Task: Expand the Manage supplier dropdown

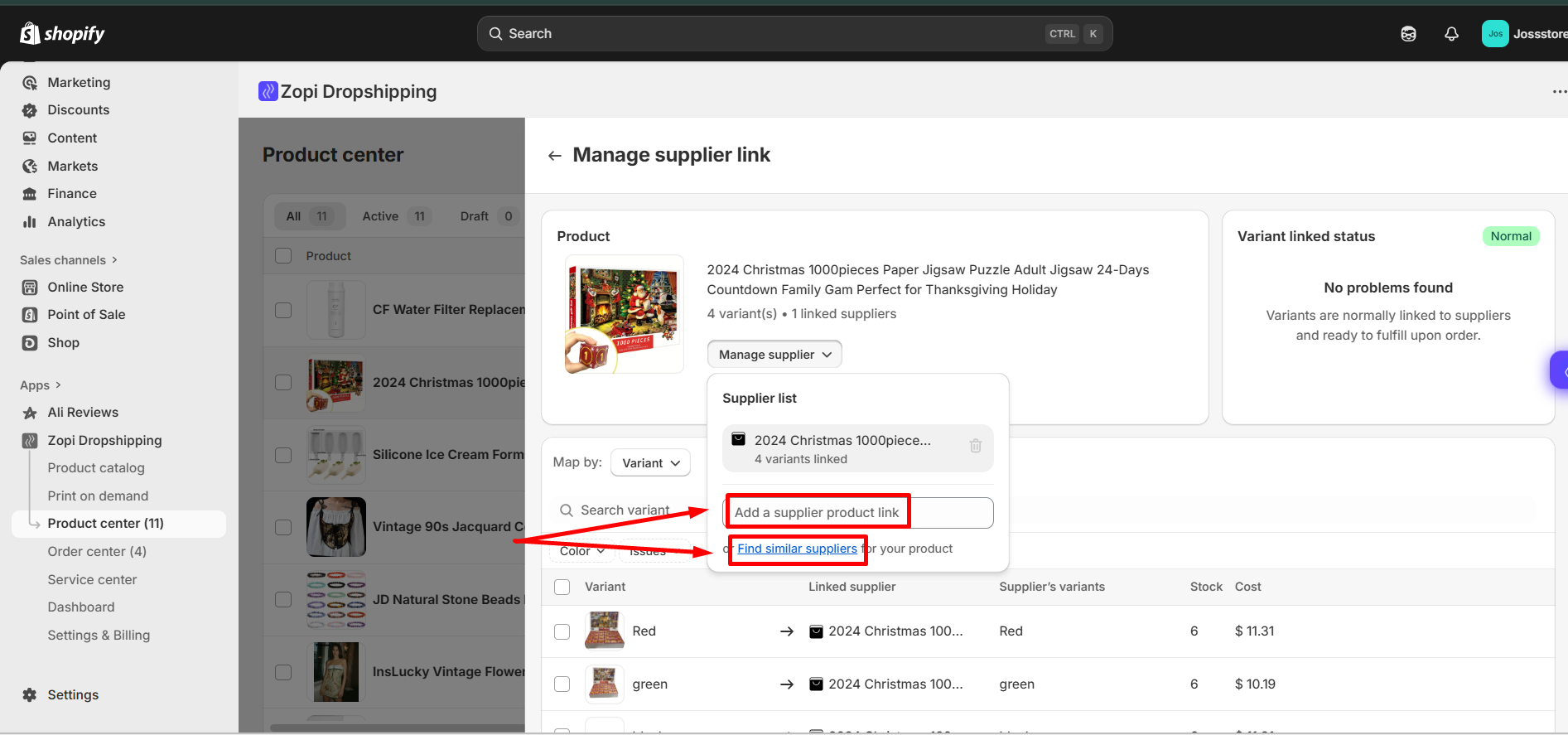Action: 774,355
